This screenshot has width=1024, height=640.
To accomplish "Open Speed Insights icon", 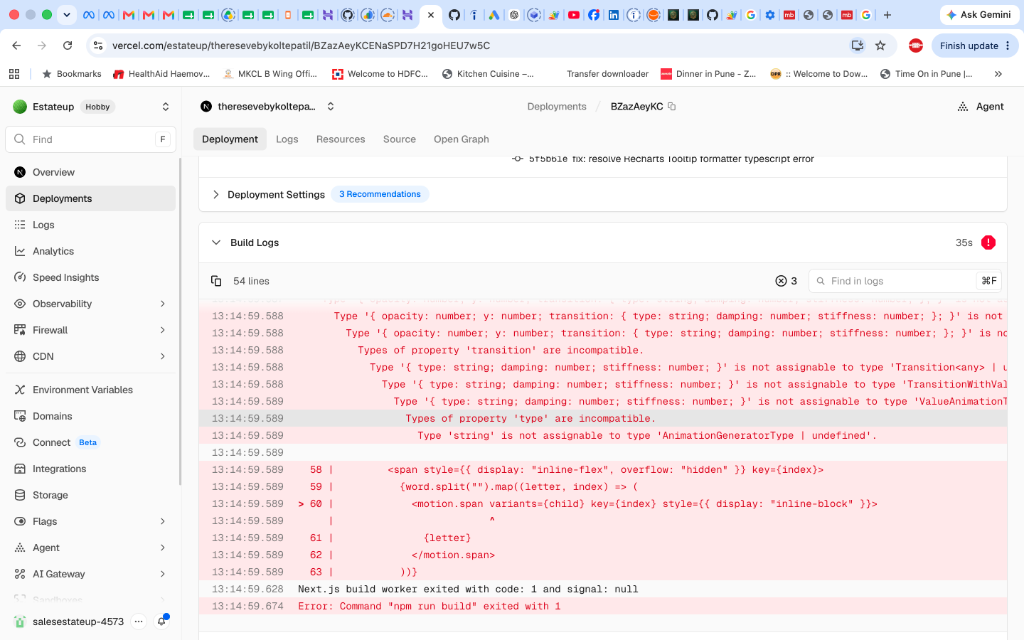I will click(20, 278).
